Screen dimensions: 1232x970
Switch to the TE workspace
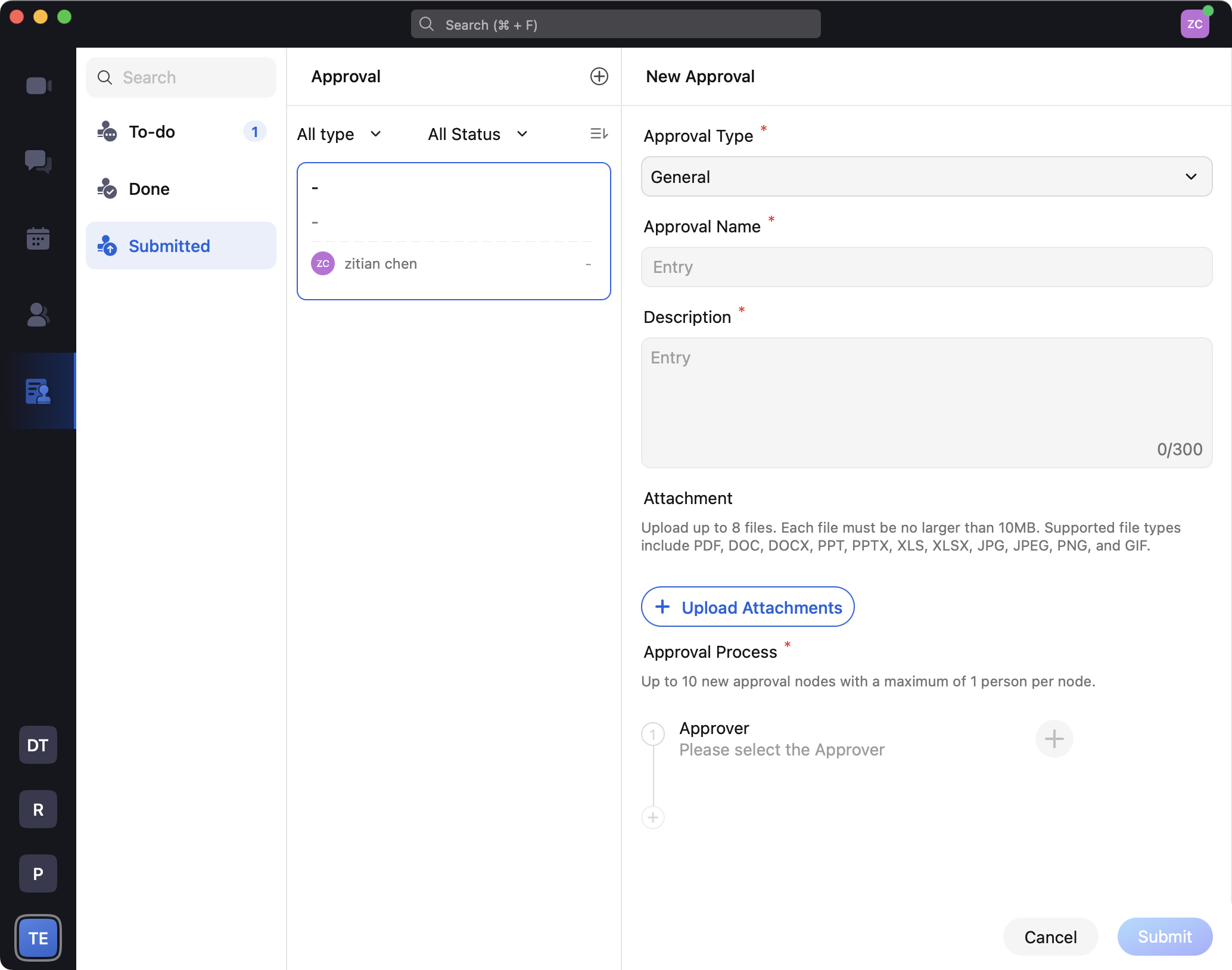click(38, 938)
